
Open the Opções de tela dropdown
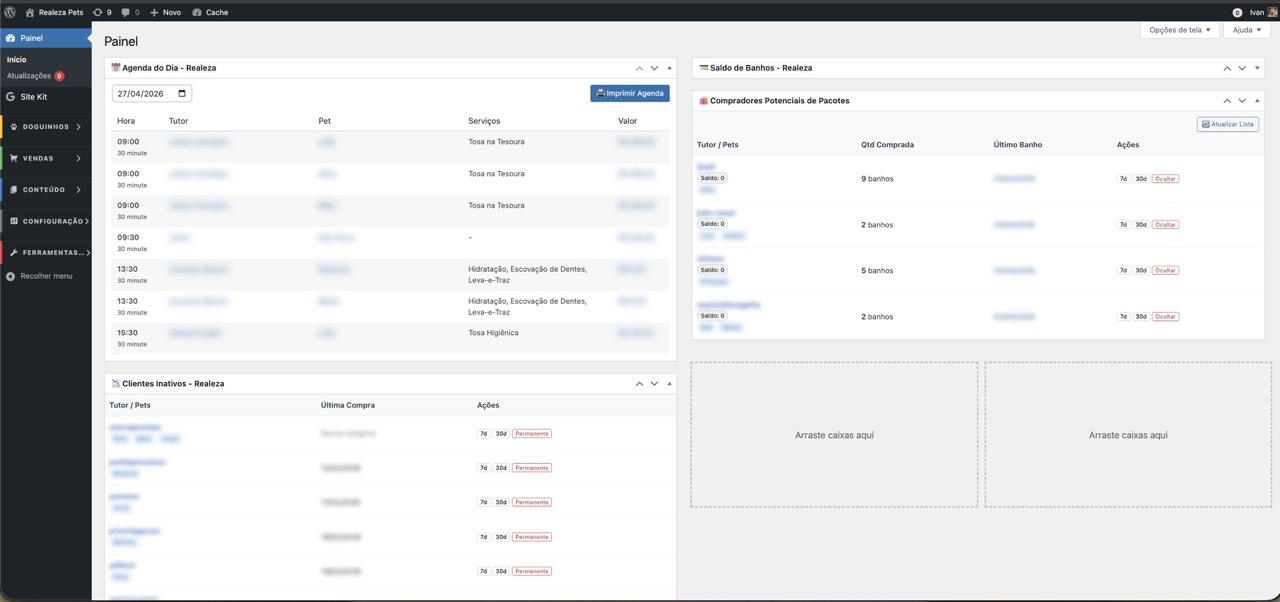[x=1180, y=30]
